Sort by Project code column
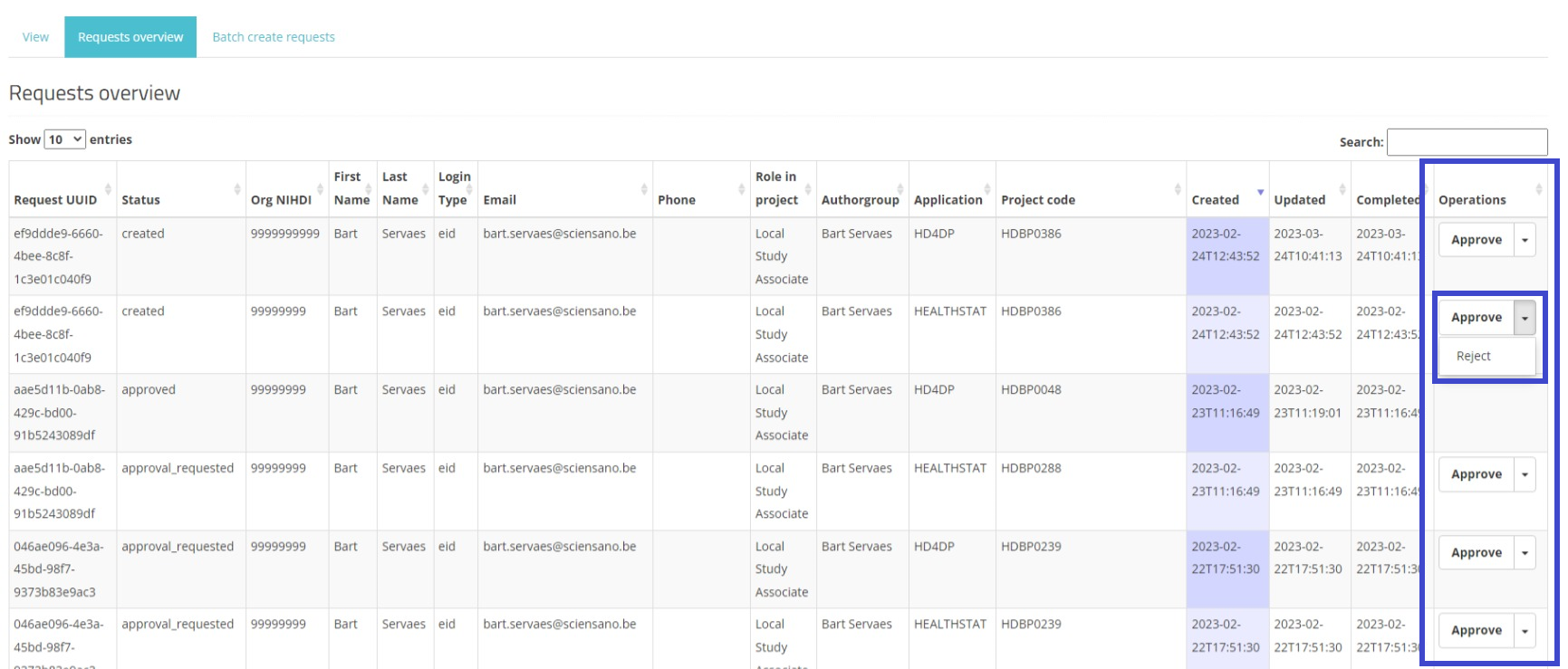Image resolution: width=1568 pixels, height=669 pixels. tap(1038, 199)
